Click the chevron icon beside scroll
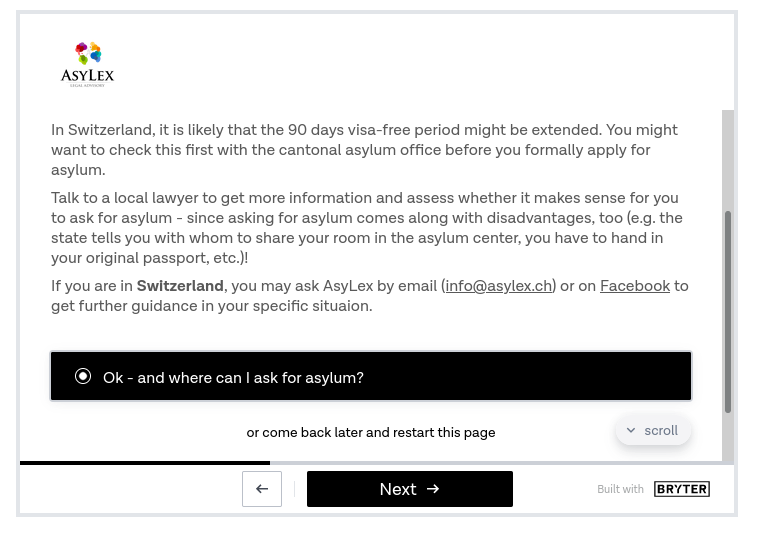 point(631,430)
